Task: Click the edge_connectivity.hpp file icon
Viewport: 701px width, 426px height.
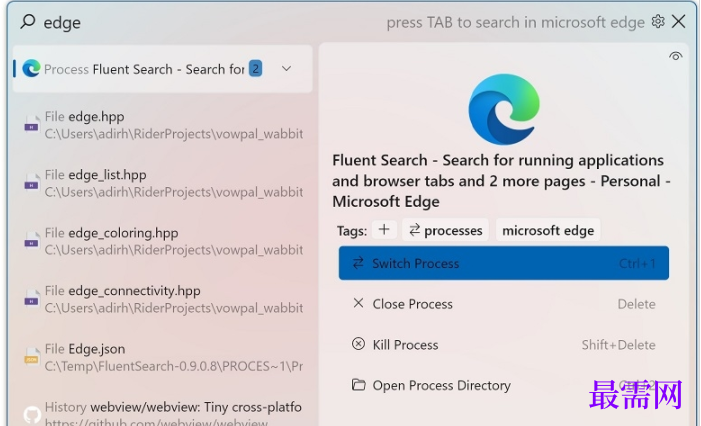Action: click(31, 299)
